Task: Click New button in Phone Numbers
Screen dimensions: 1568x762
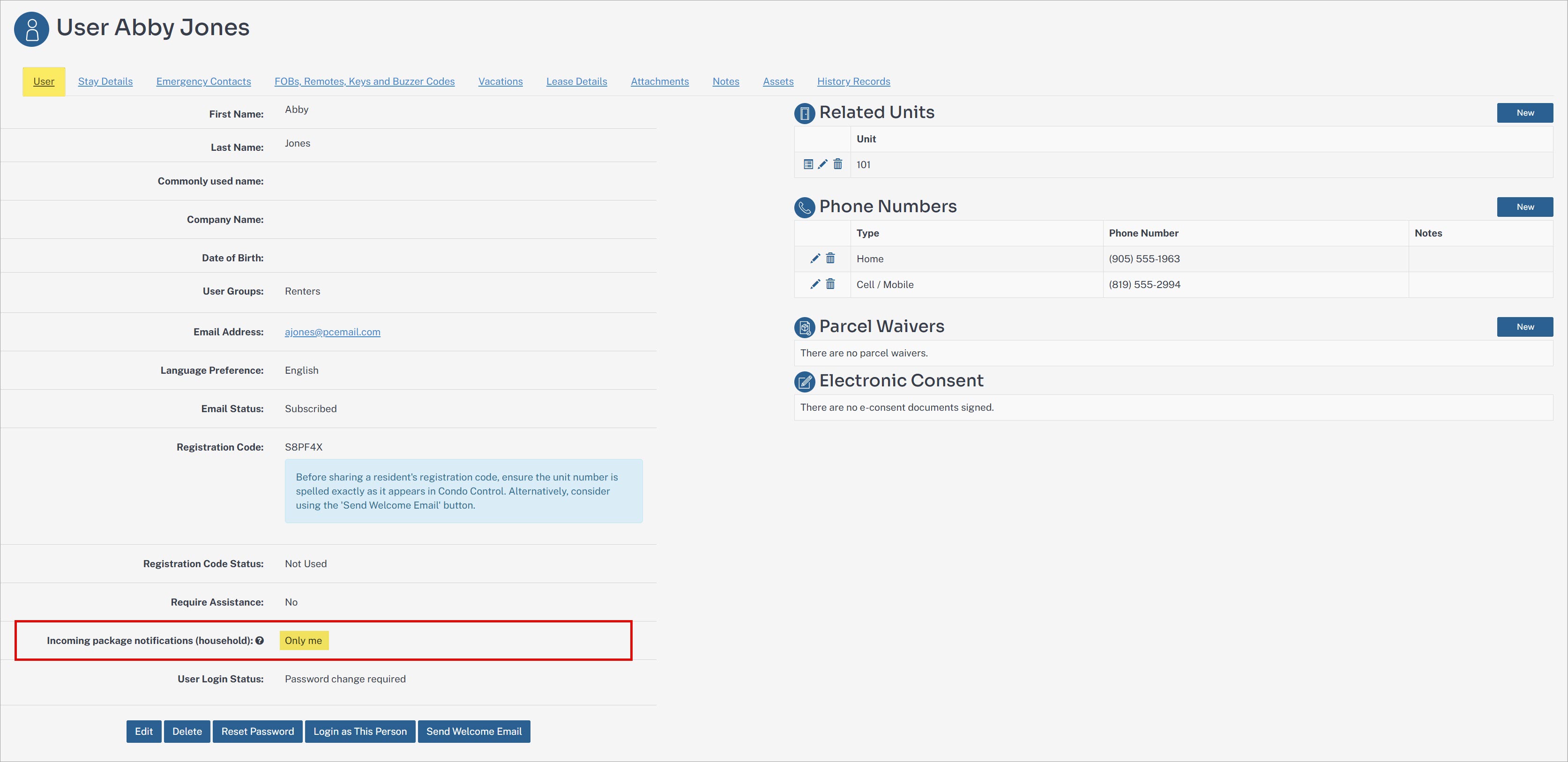Action: click(1525, 207)
